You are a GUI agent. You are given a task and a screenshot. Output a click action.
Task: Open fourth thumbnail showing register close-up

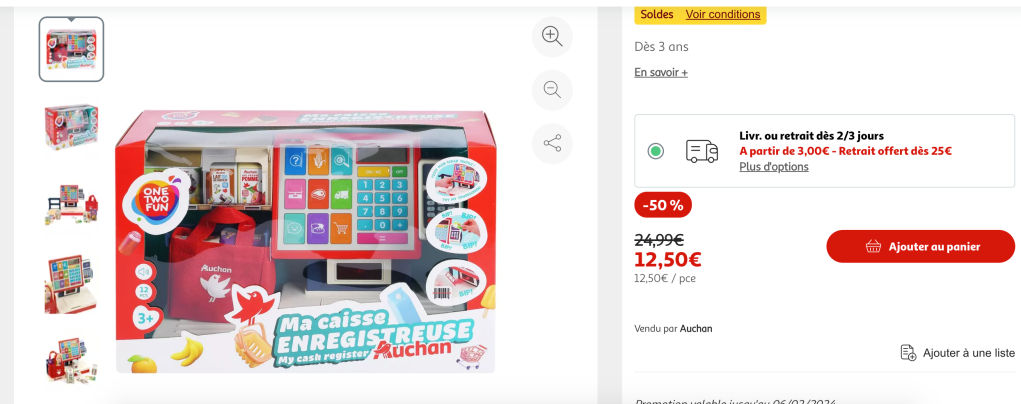[71, 284]
